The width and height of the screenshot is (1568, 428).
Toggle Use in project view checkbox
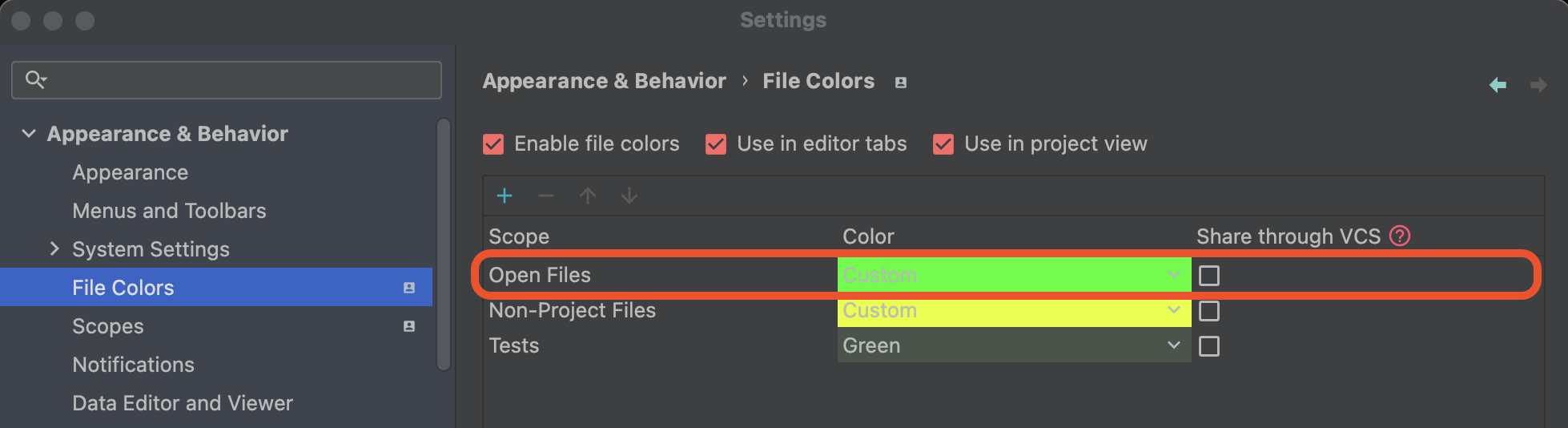pos(943,144)
